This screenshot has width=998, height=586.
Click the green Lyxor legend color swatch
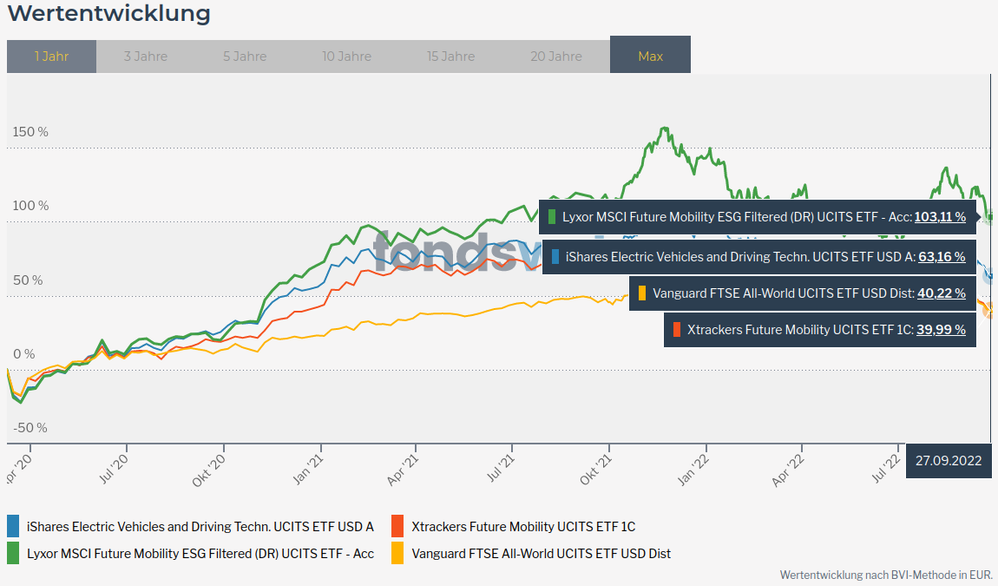click(14, 552)
